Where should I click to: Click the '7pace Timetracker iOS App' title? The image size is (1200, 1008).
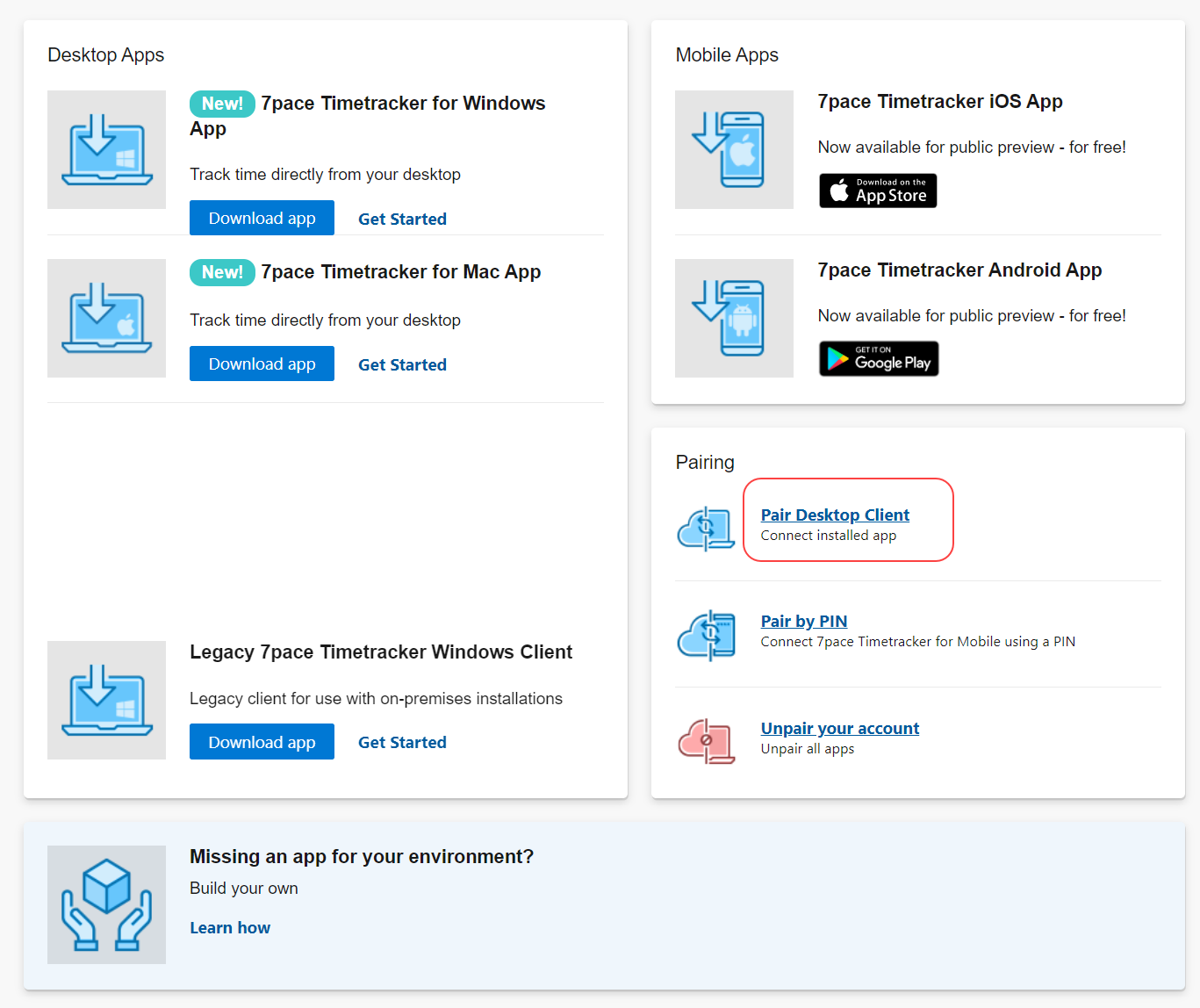click(x=940, y=101)
